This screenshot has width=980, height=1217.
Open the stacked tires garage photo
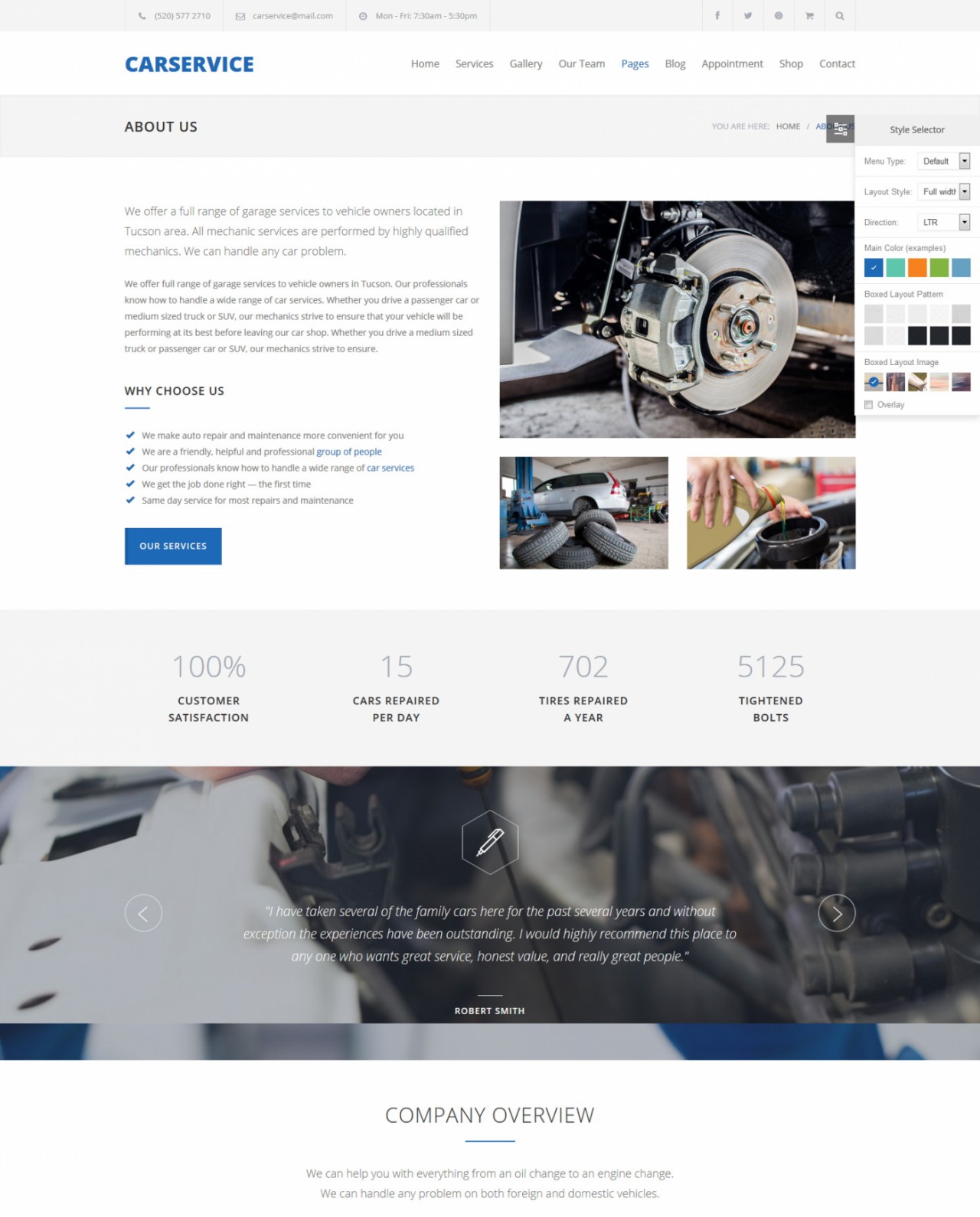coord(583,513)
